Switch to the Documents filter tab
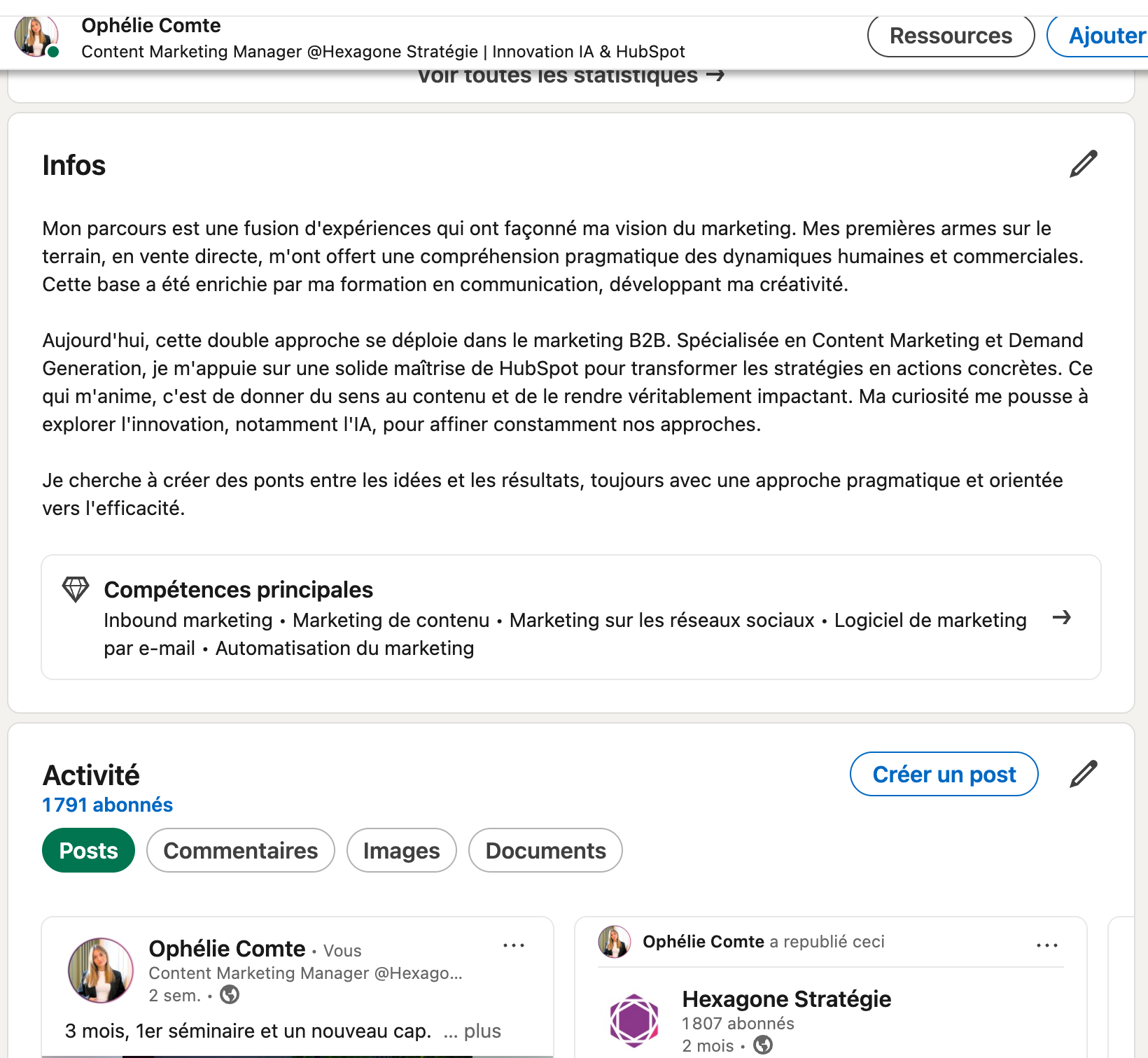Viewport: 1148px width, 1058px height. (545, 850)
